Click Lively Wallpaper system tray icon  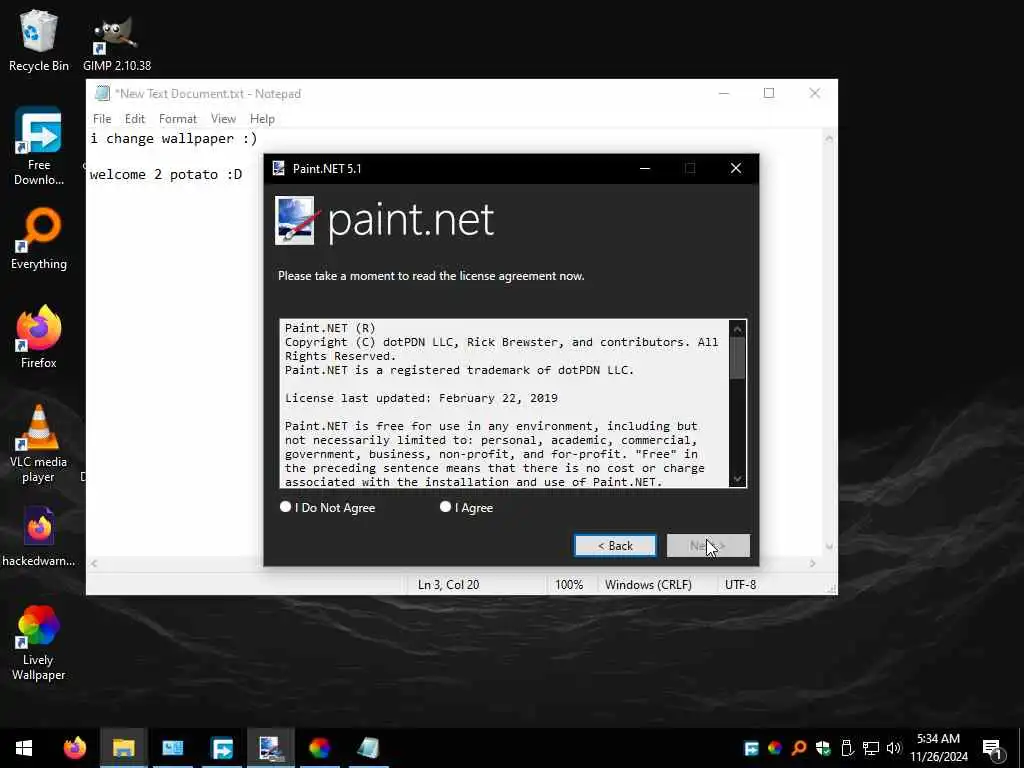(x=775, y=748)
